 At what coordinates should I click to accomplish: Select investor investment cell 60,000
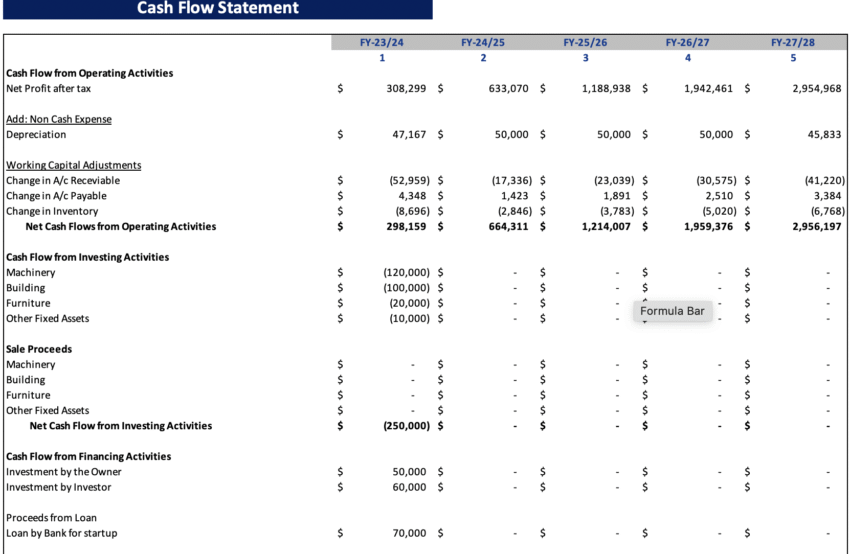(x=409, y=487)
